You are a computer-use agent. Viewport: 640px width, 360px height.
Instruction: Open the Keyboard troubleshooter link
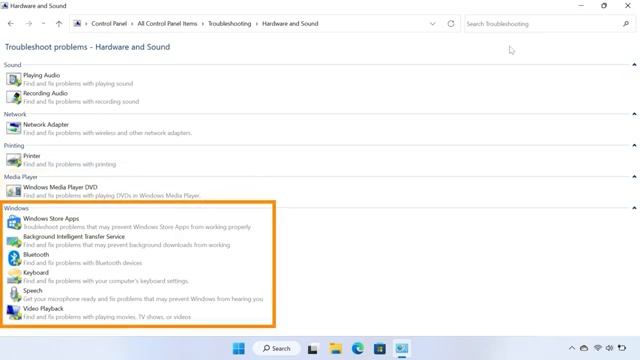click(x=36, y=273)
